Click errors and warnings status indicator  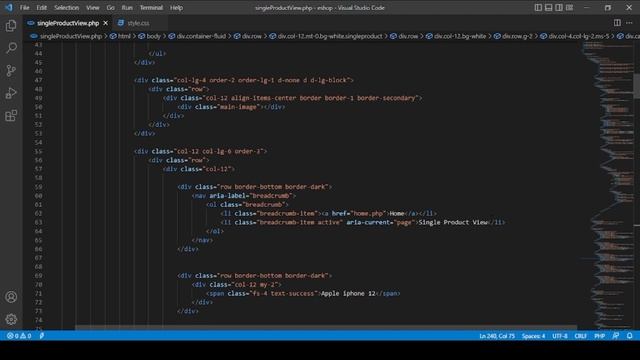point(19,336)
